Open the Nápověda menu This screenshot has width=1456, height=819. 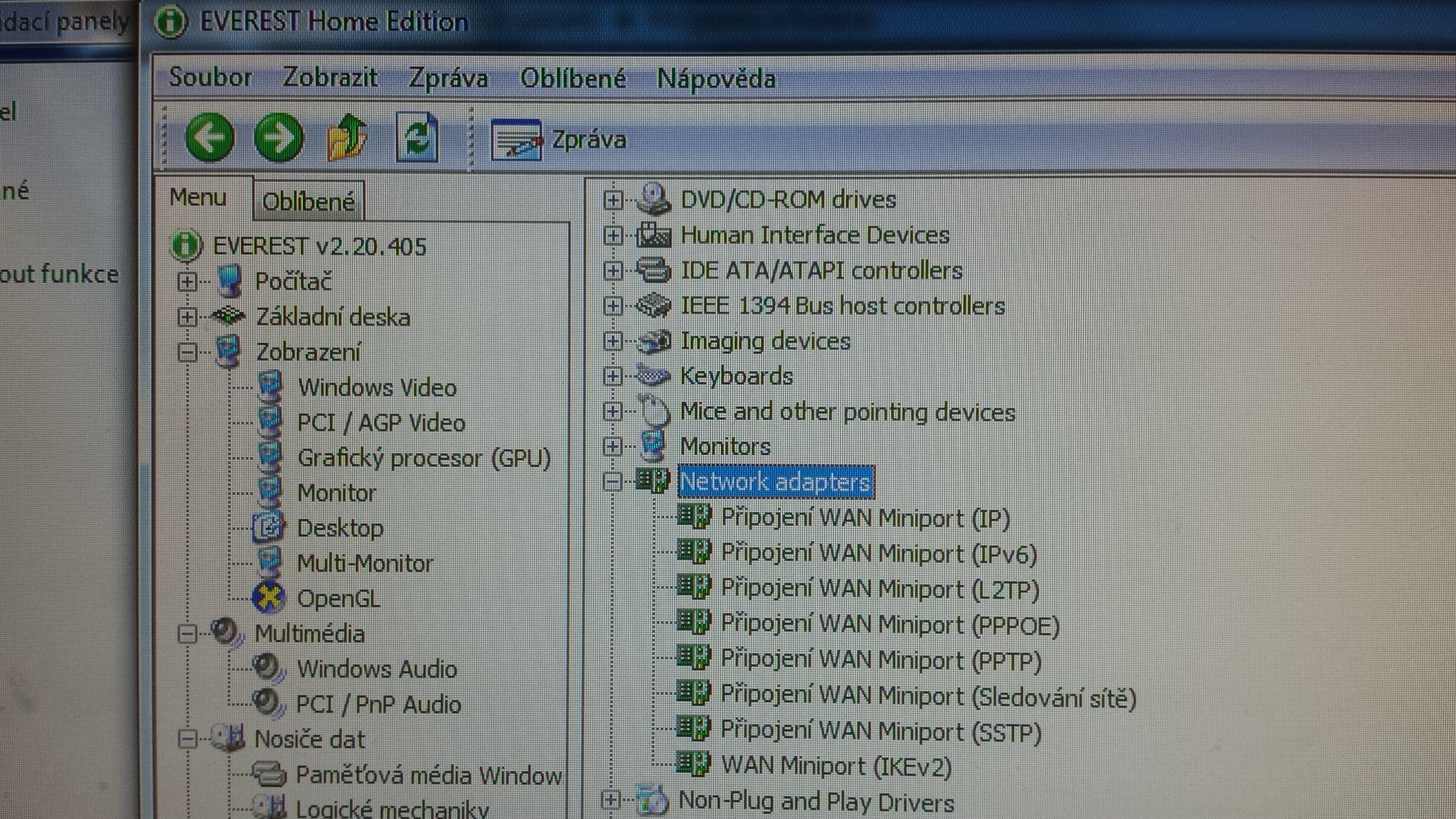point(716,78)
